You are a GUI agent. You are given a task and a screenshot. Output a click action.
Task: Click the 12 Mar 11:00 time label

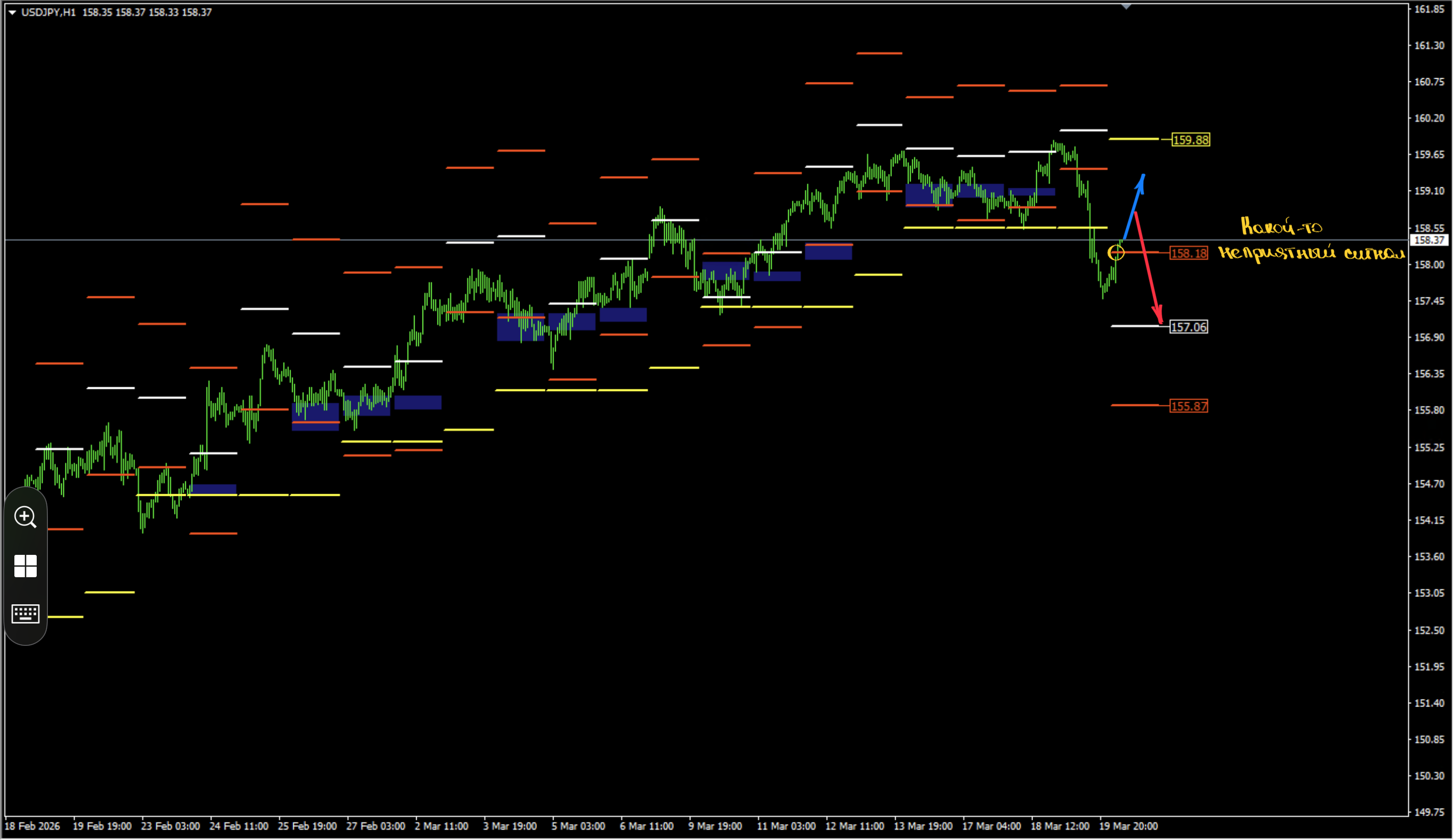(856, 827)
